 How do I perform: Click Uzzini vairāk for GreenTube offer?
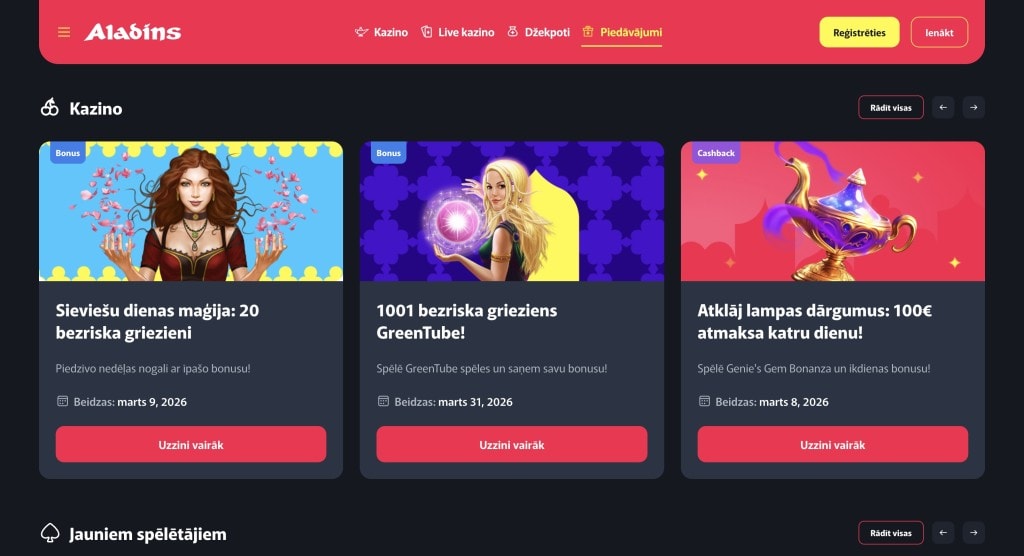click(x=511, y=444)
